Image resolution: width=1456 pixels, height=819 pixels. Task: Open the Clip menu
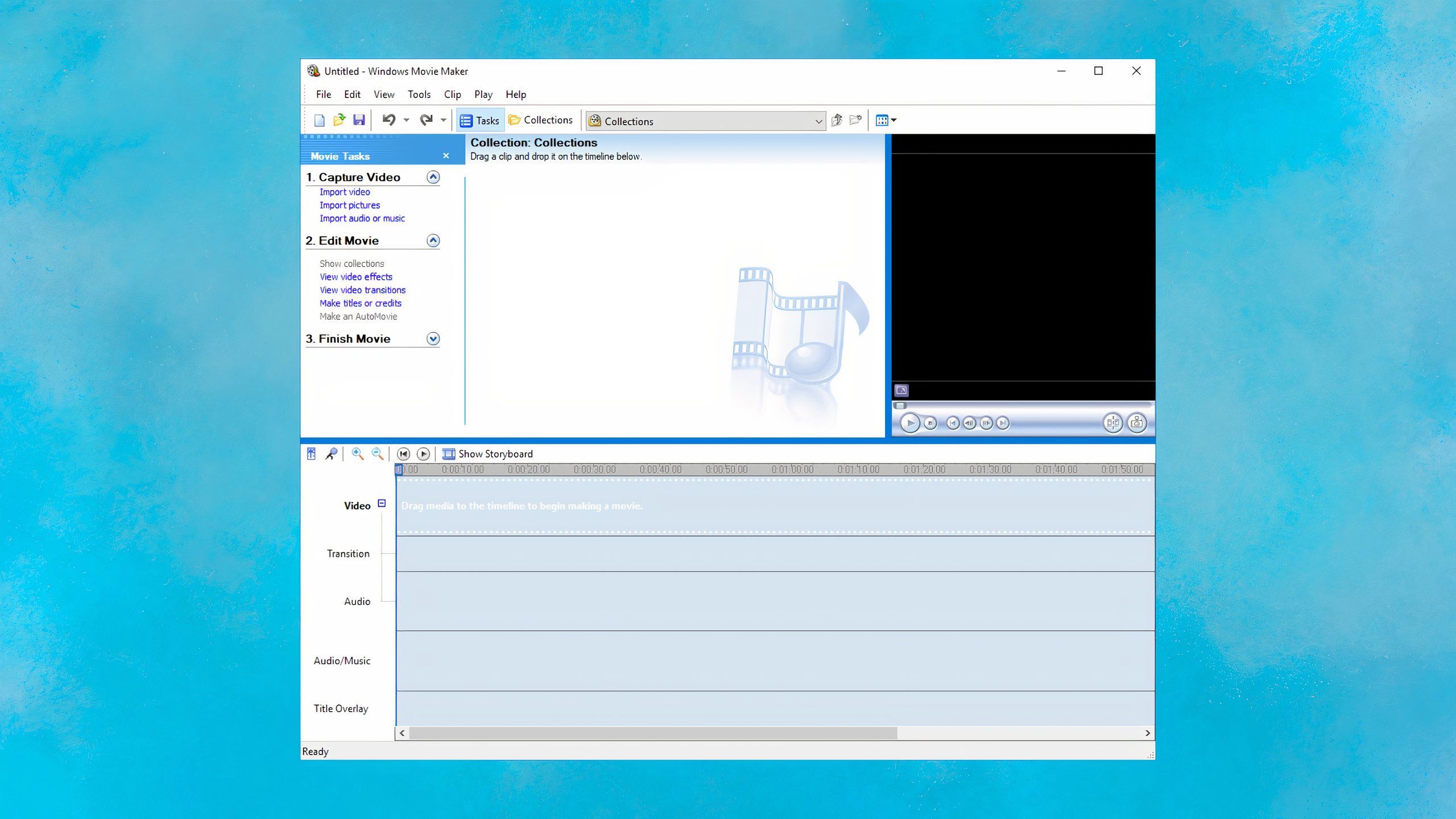452,94
